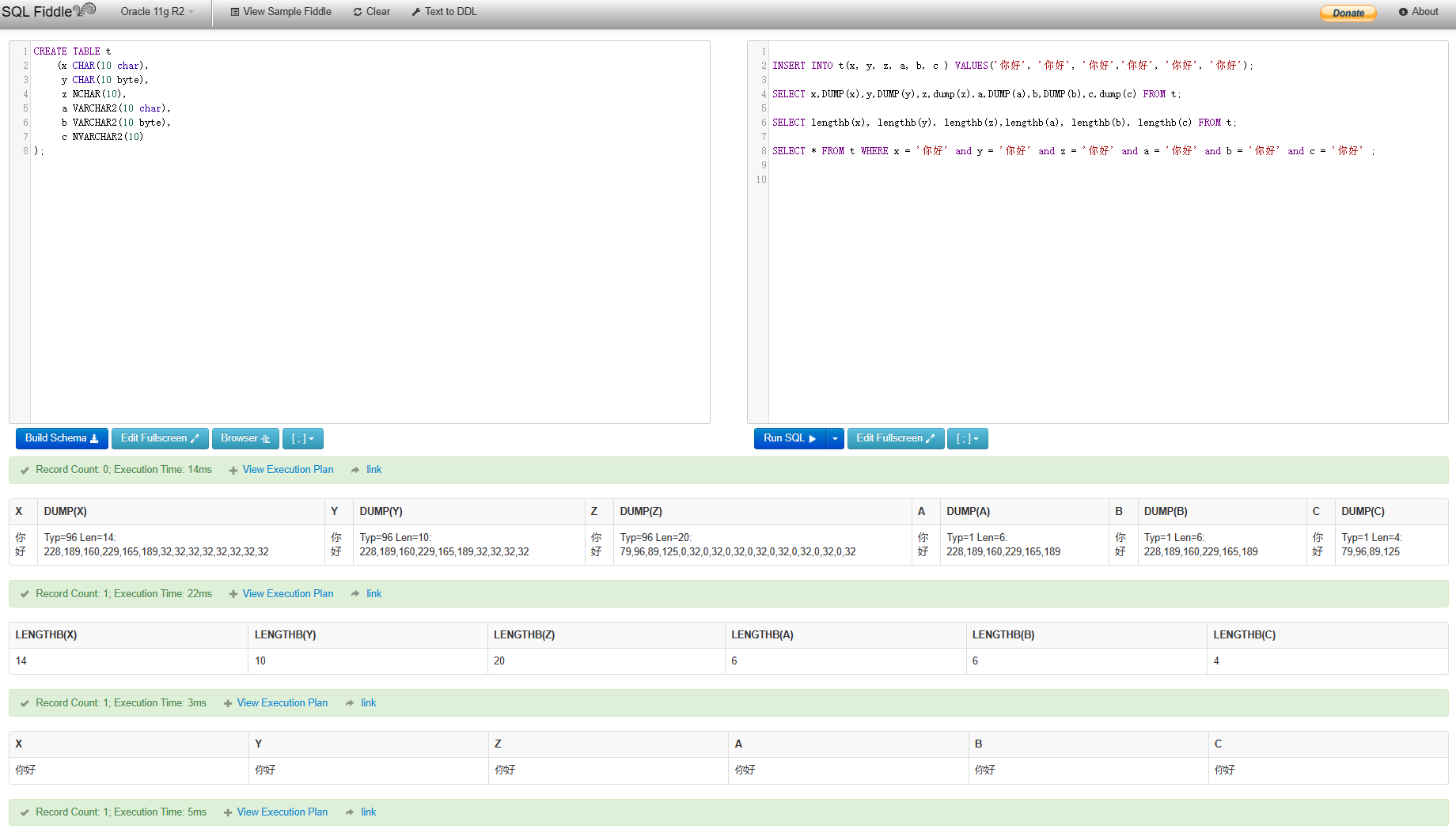Click link next to 3ms result

tap(369, 703)
